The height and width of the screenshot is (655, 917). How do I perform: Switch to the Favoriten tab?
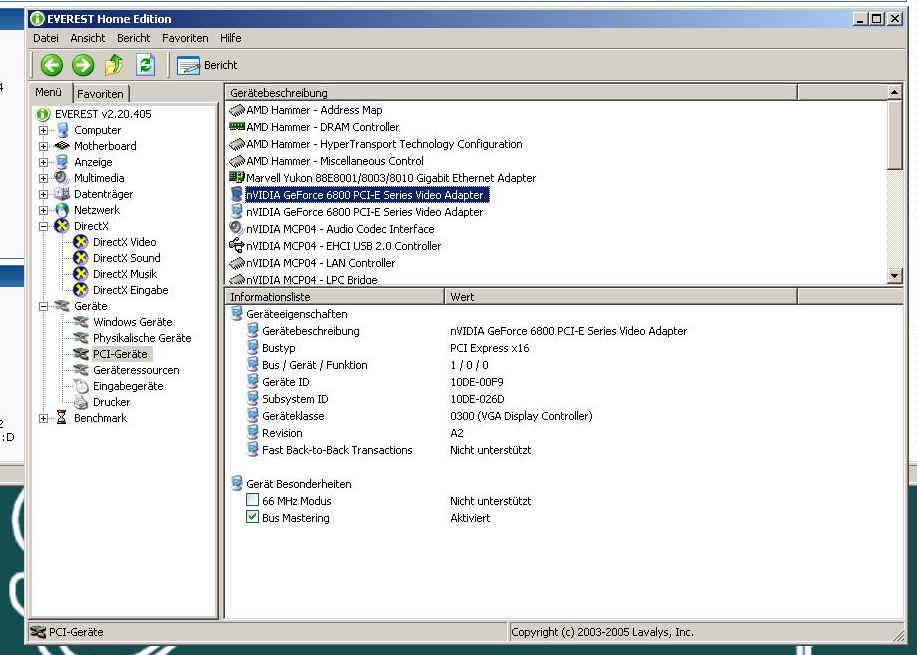(100, 94)
